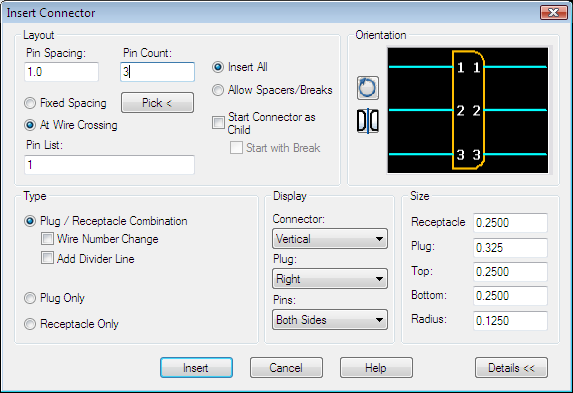573x393 pixels.
Task: Collapse dialog with Details << button
Action: [x=511, y=367]
